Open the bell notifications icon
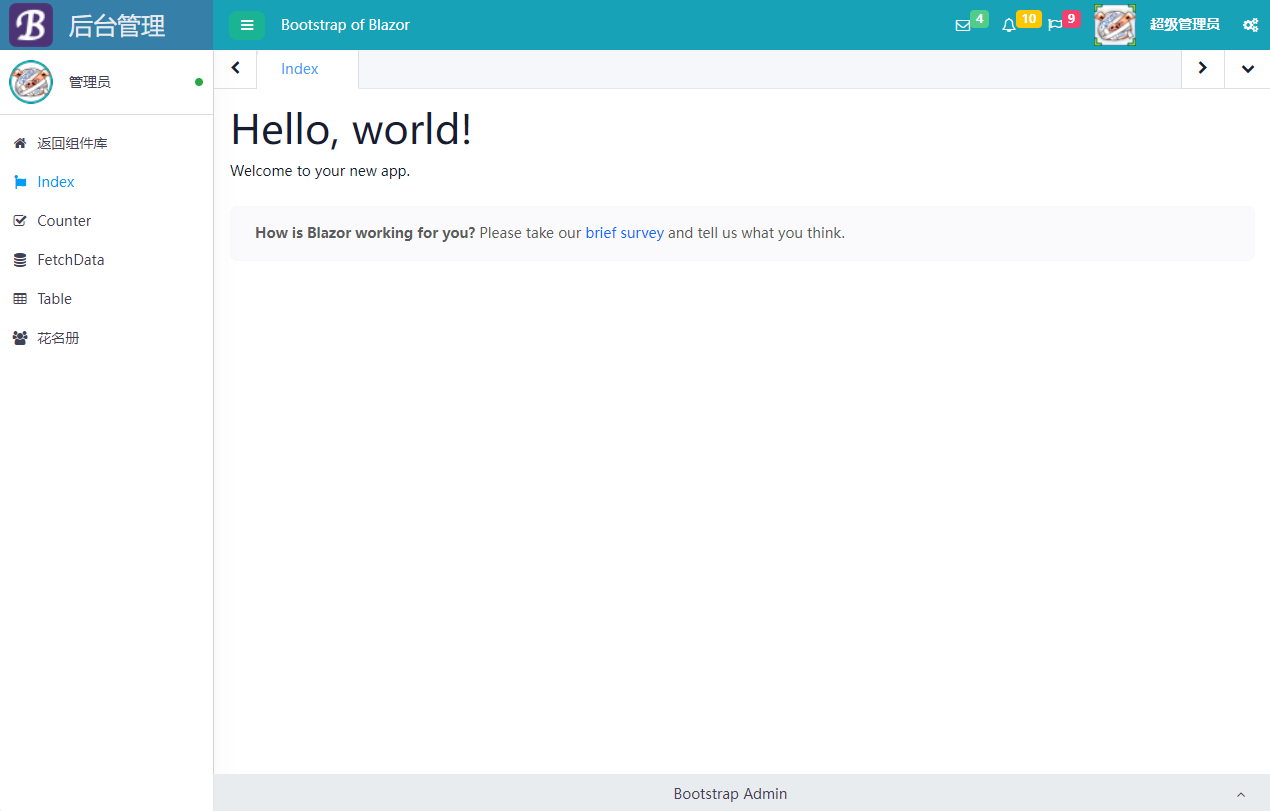 point(1009,26)
